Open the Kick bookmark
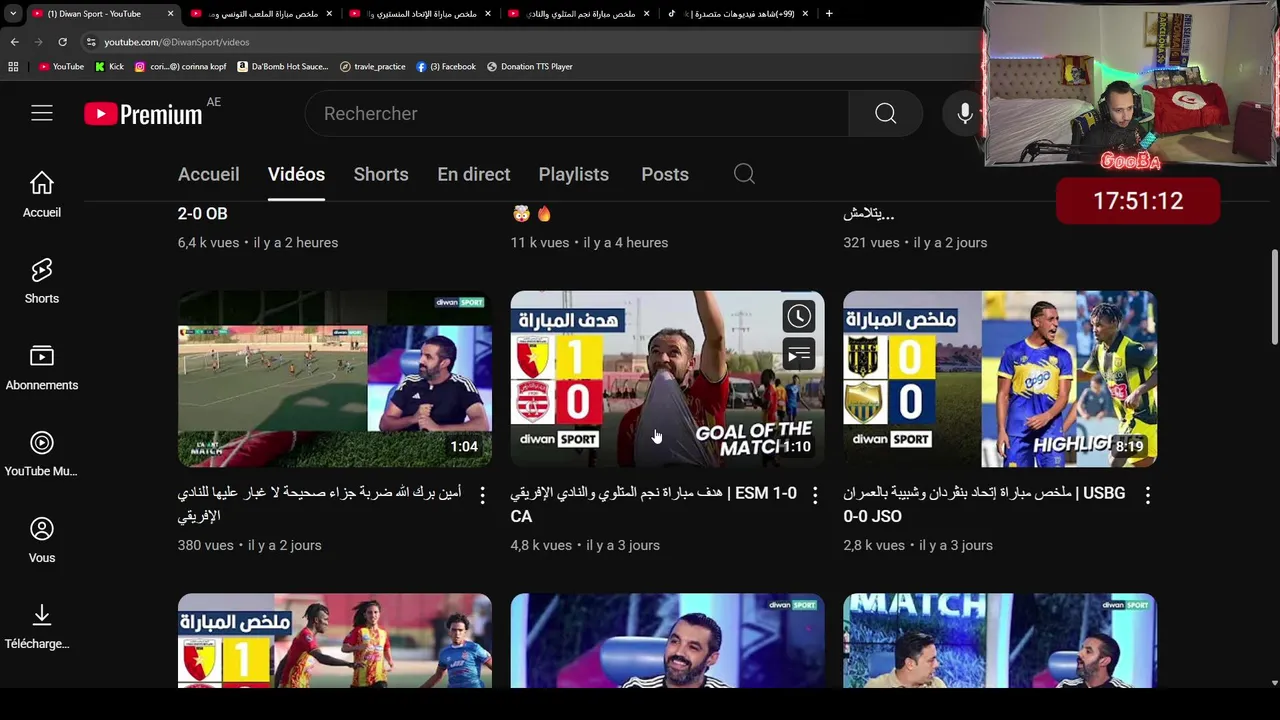The height and width of the screenshot is (720, 1280). pyautogui.click(x=109, y=67)
